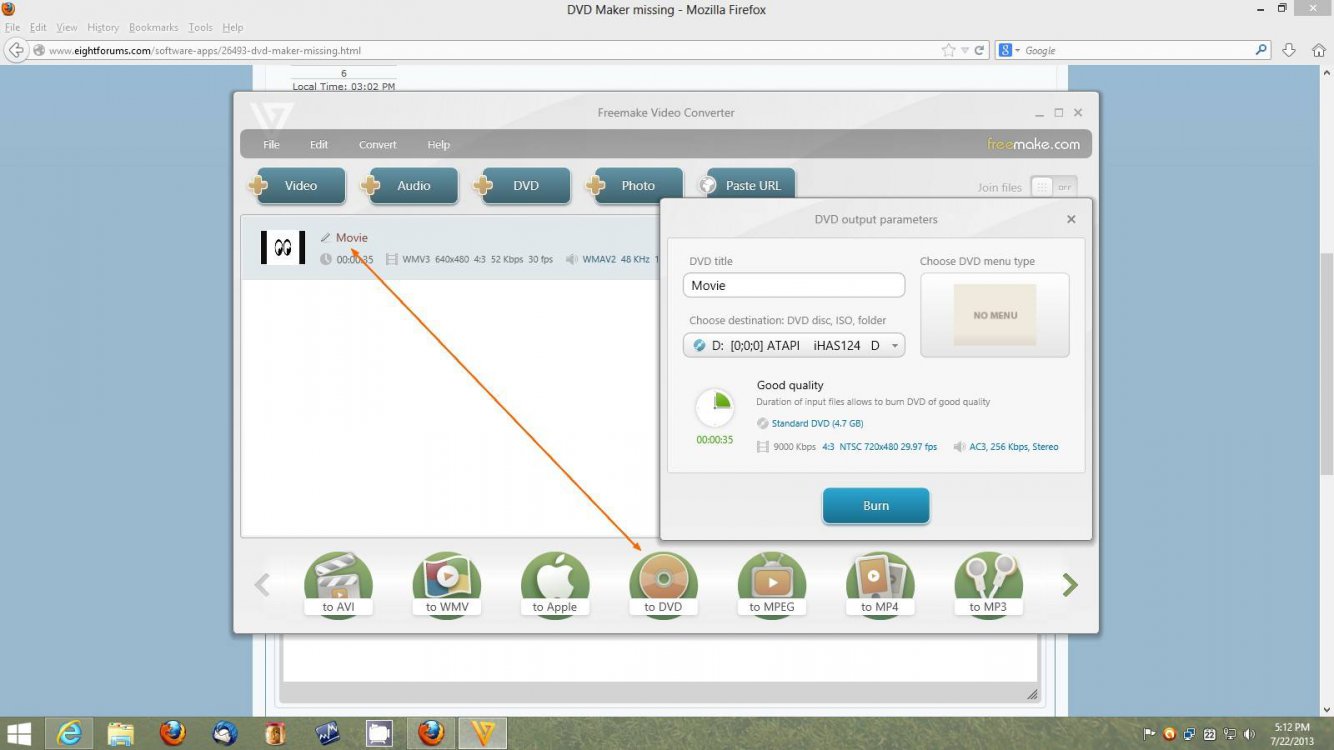
Task: Click the Freemake logo icon in titlebar
Action: pyautogui.click(x=271, y=117)
